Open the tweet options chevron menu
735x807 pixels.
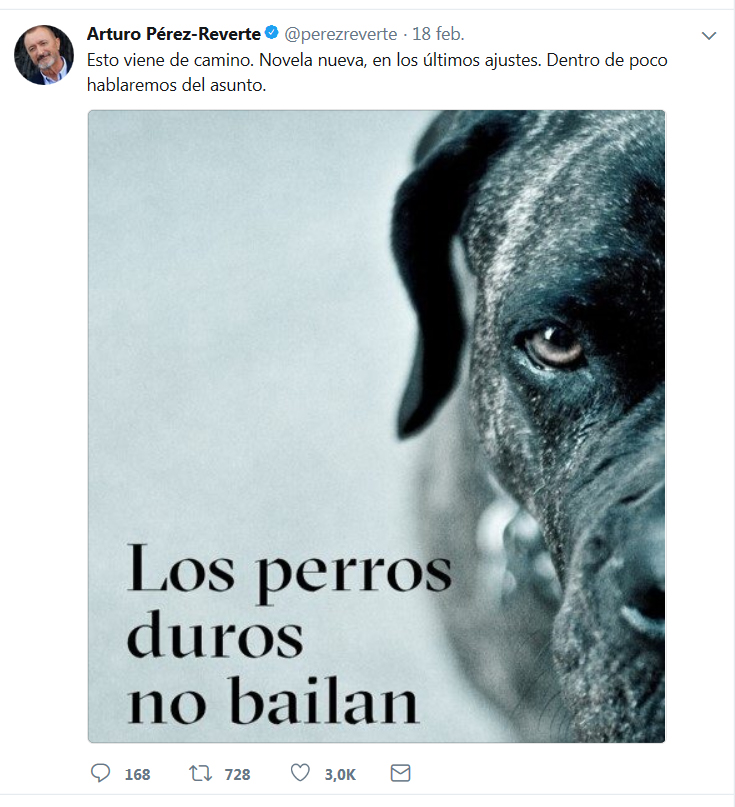[x=709, y=36]
